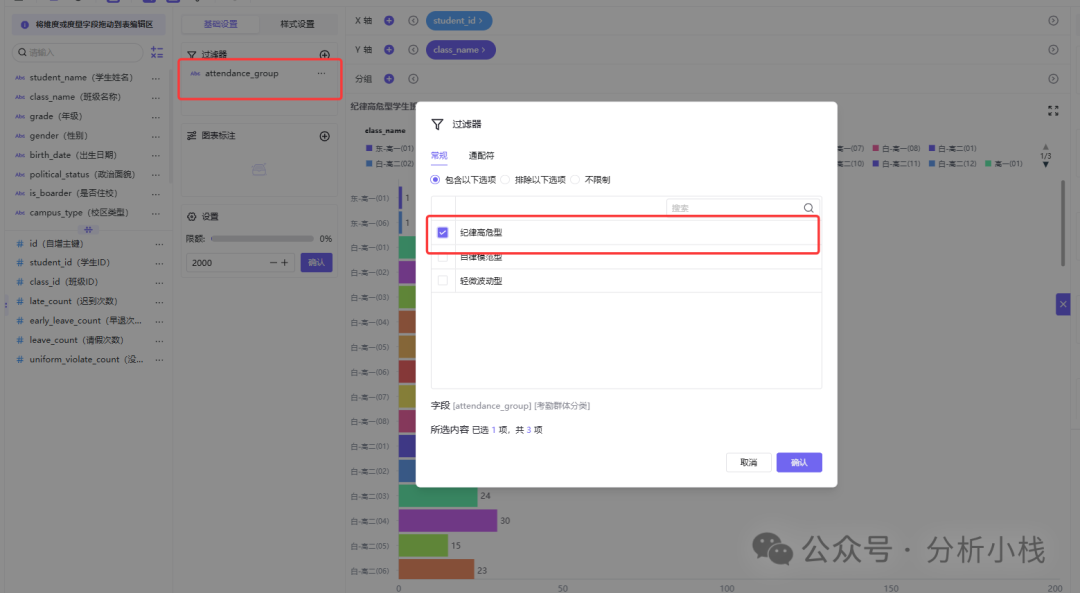Click the info icon in the drag hint banner
Screen dimensions: 1080x593
tap(25, 25)
